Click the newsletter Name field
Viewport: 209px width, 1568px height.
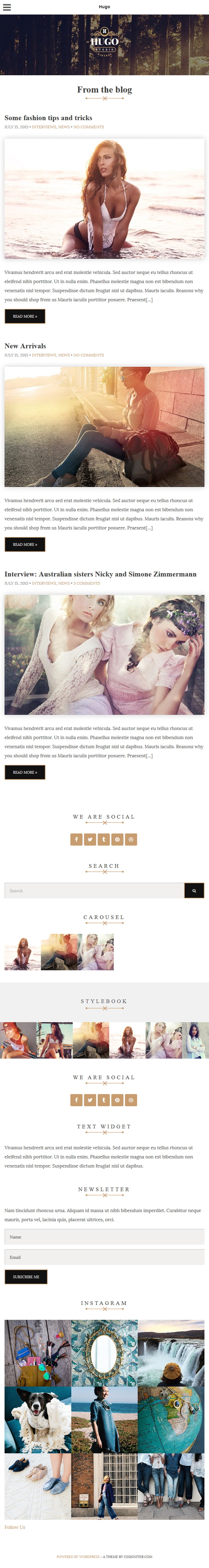point(104,1237)
